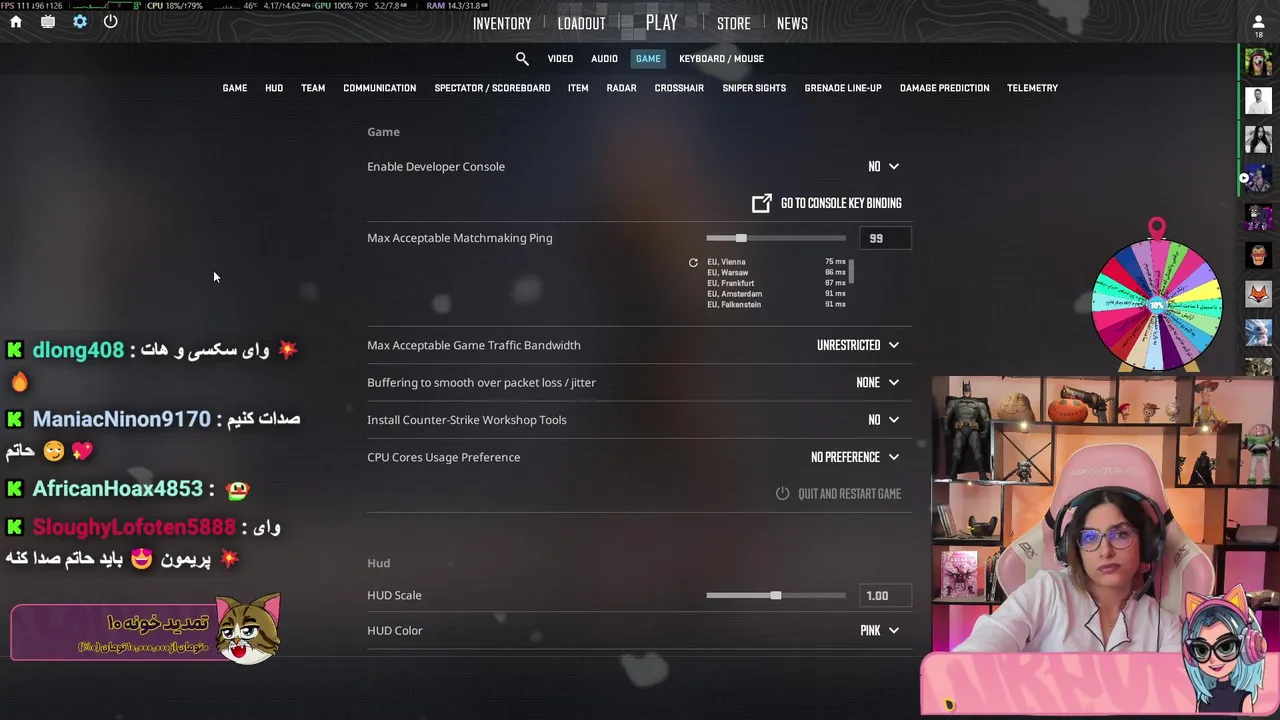
Task: Open the Play menu
Action: tap(661, 23)
